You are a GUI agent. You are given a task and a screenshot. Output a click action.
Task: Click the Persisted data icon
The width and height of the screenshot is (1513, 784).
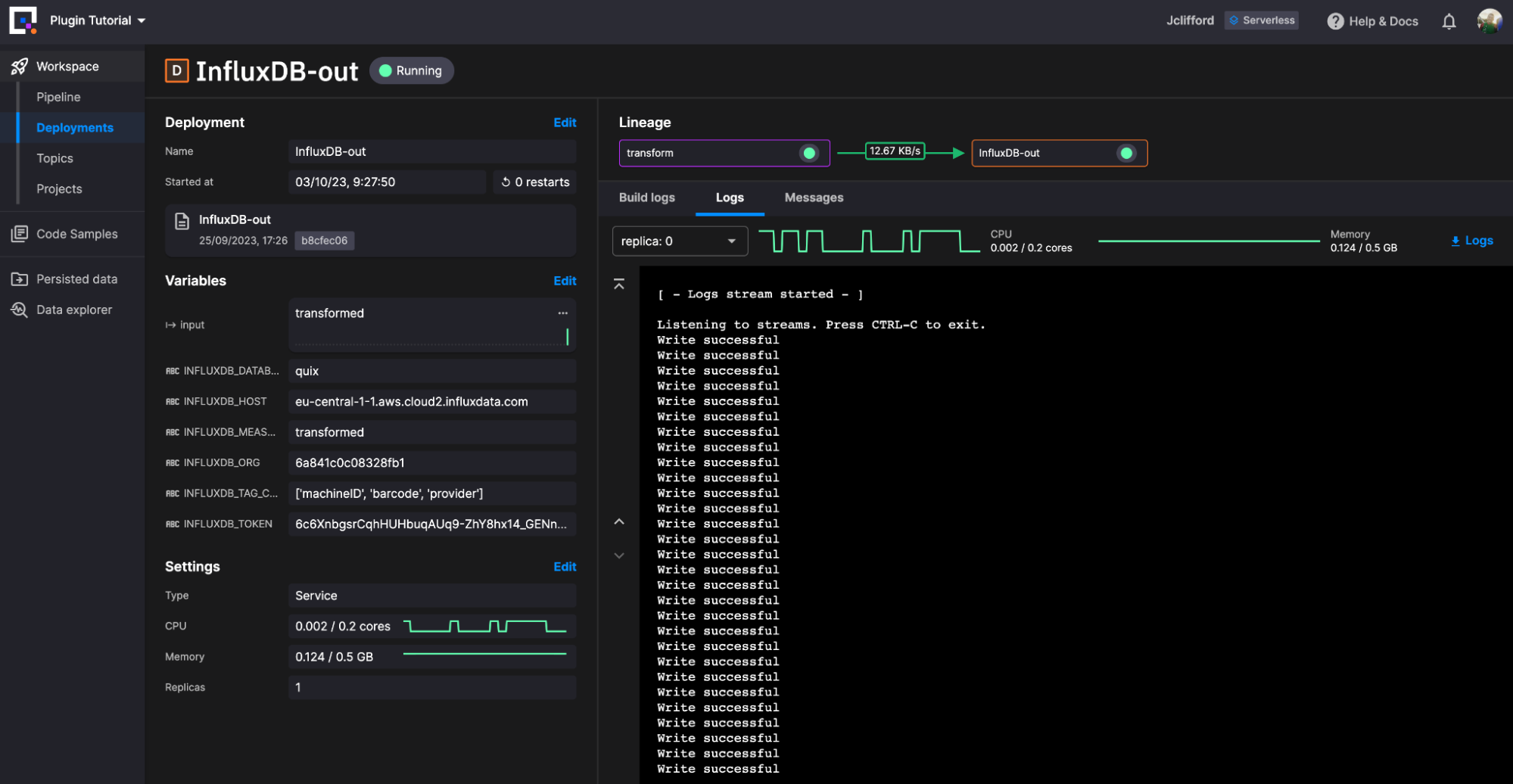[20, 279]
